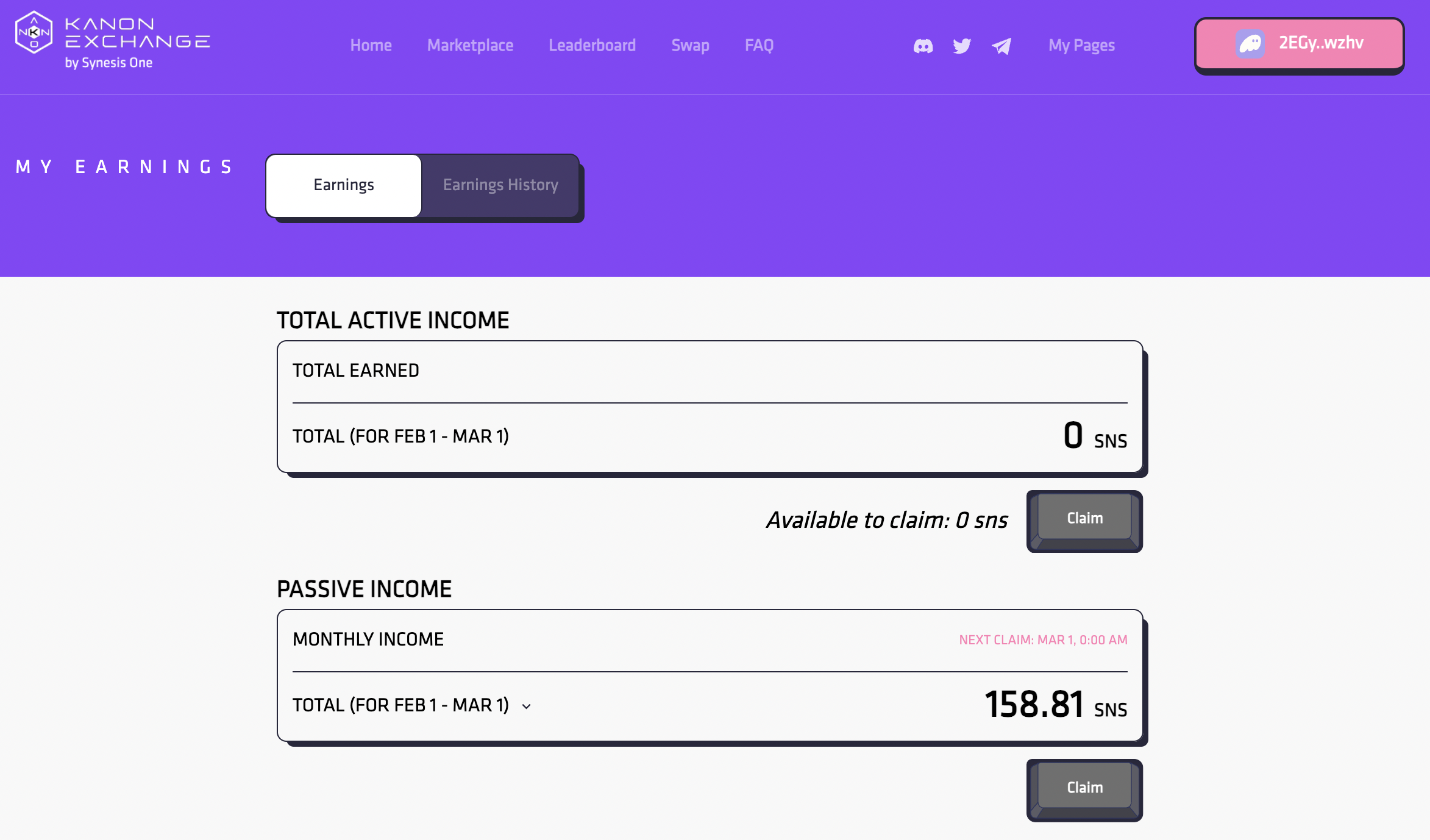
Task: Click the Kanon Exchange by Synesis One wordmark
Action: coord(138,43)
